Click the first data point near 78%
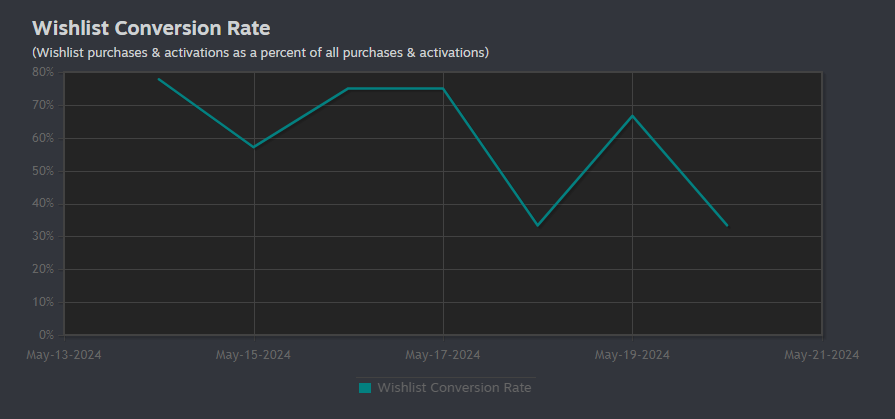 pos(159,79)
